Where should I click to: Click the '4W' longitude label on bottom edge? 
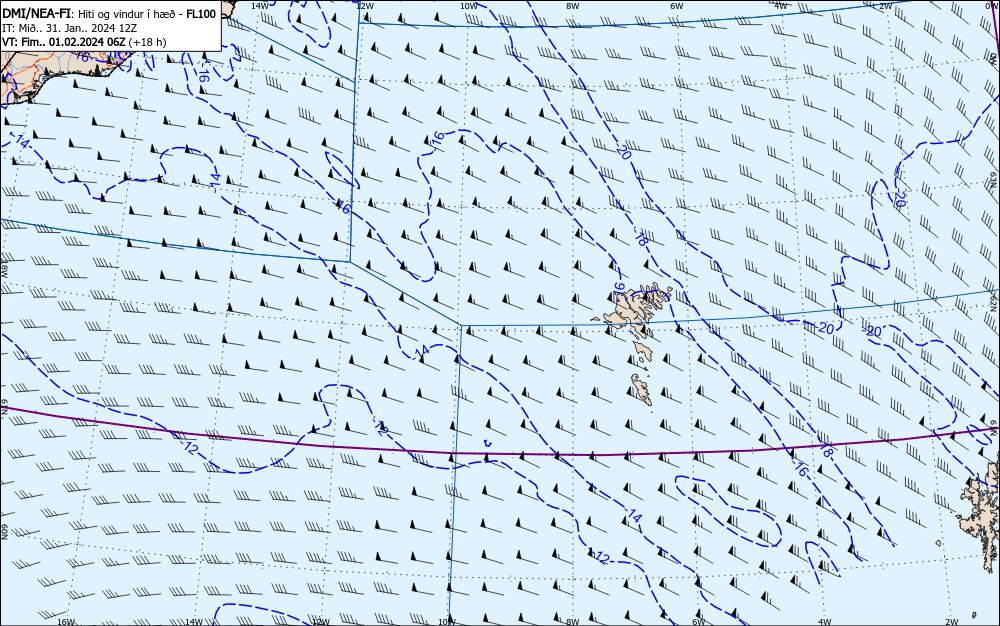click(825, 622)
